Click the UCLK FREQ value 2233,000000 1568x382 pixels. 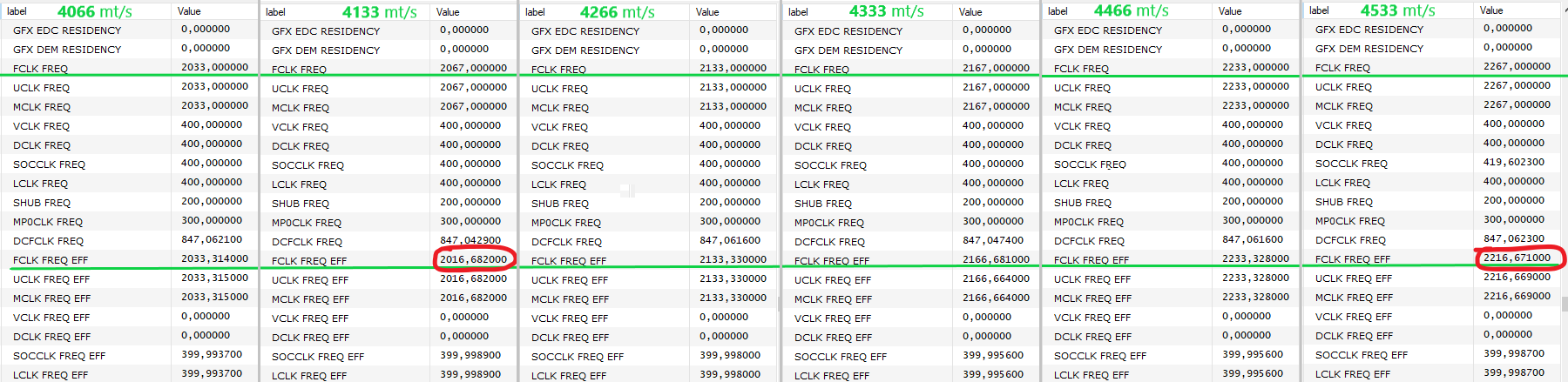coord(1255,86)
